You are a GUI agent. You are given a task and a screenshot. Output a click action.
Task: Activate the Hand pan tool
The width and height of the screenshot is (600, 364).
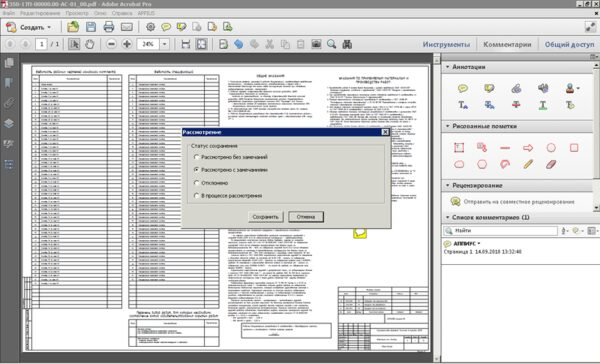[90, 44]
